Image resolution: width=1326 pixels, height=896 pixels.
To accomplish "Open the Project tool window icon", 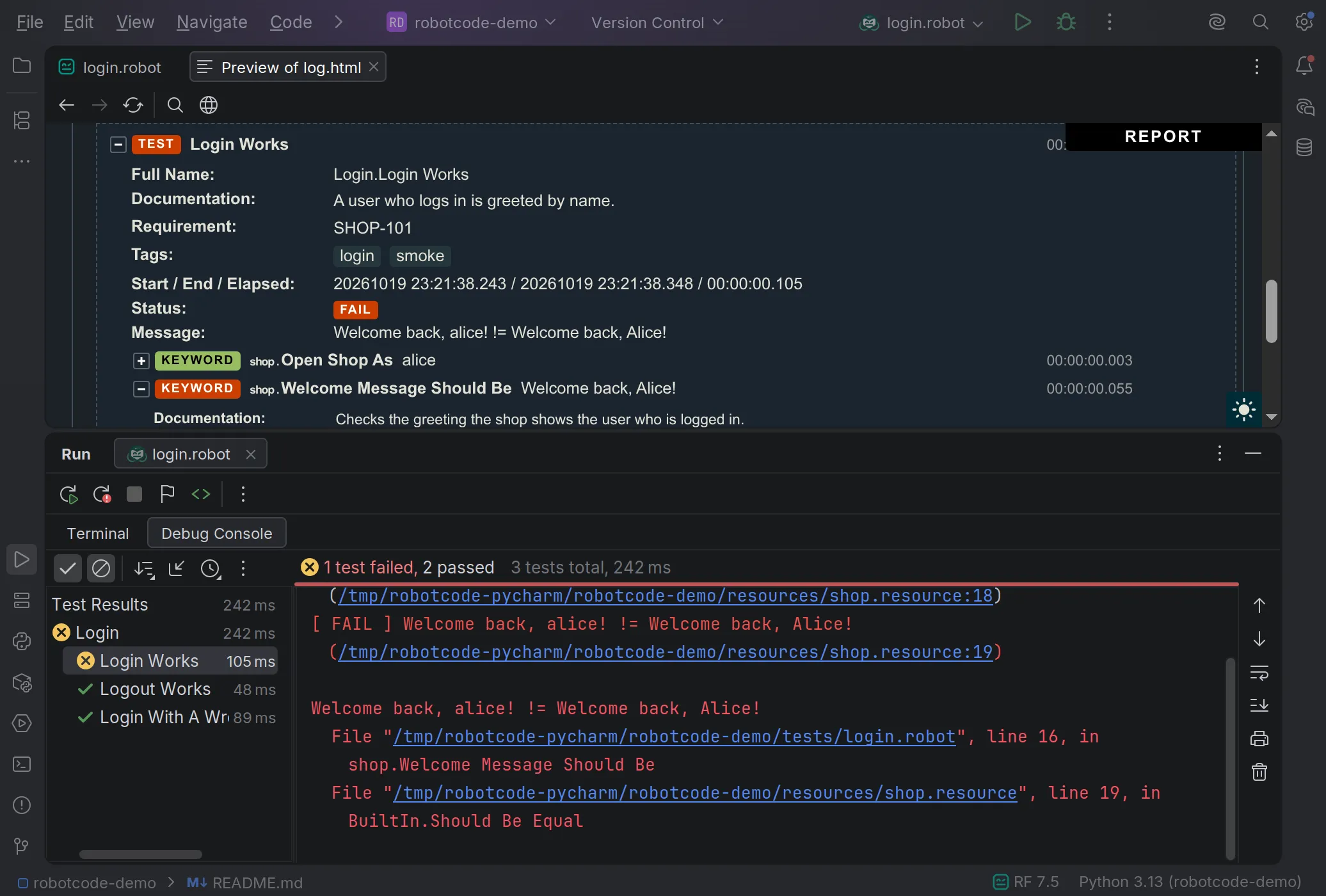I will 22,66.
